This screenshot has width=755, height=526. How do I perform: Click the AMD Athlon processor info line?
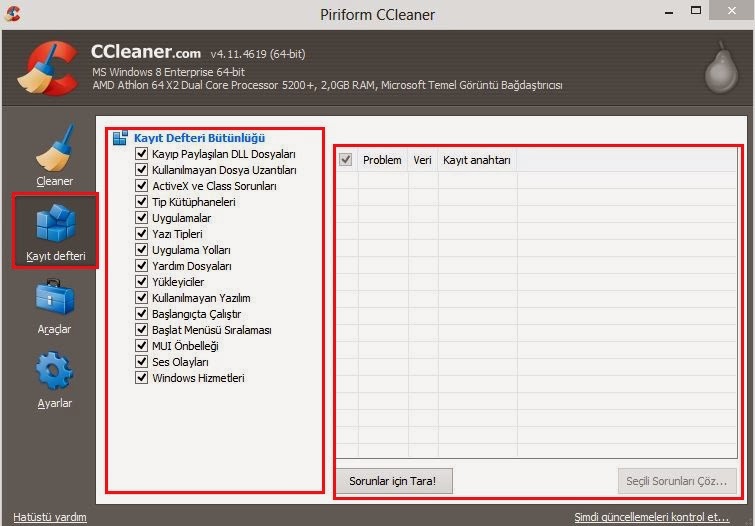[327, 85]
